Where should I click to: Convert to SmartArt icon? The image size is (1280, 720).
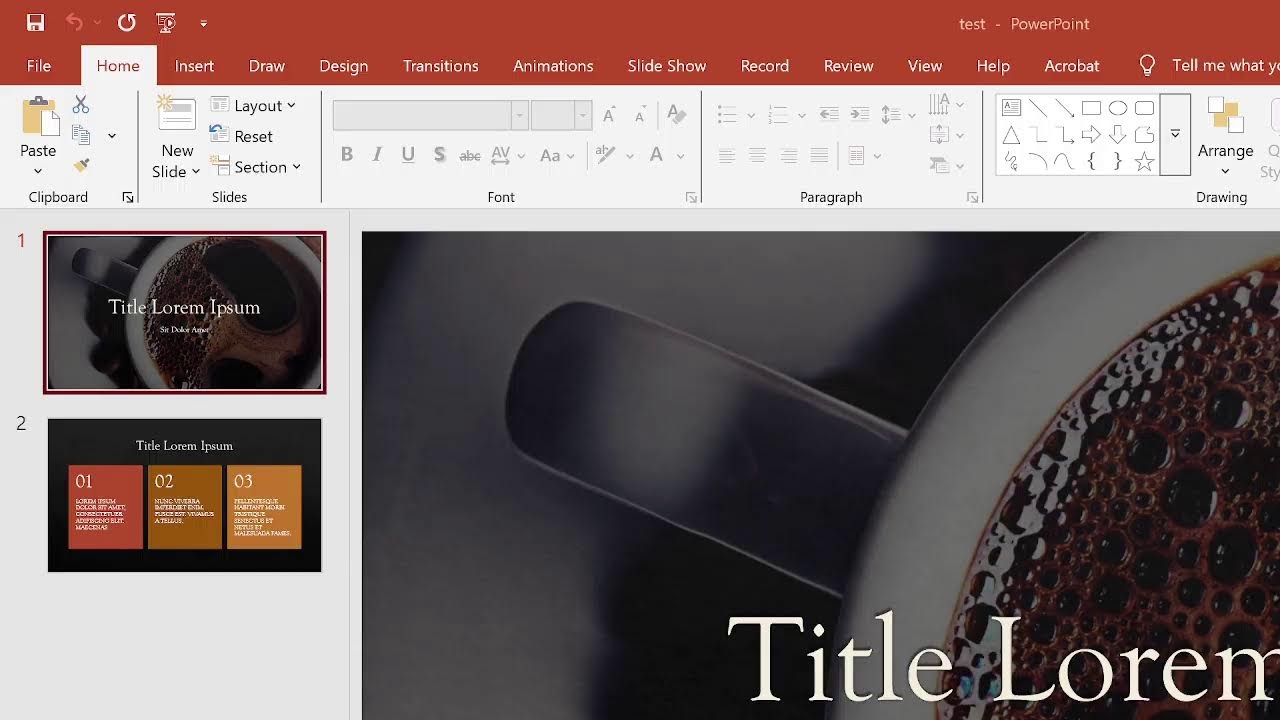click(945, 165)
